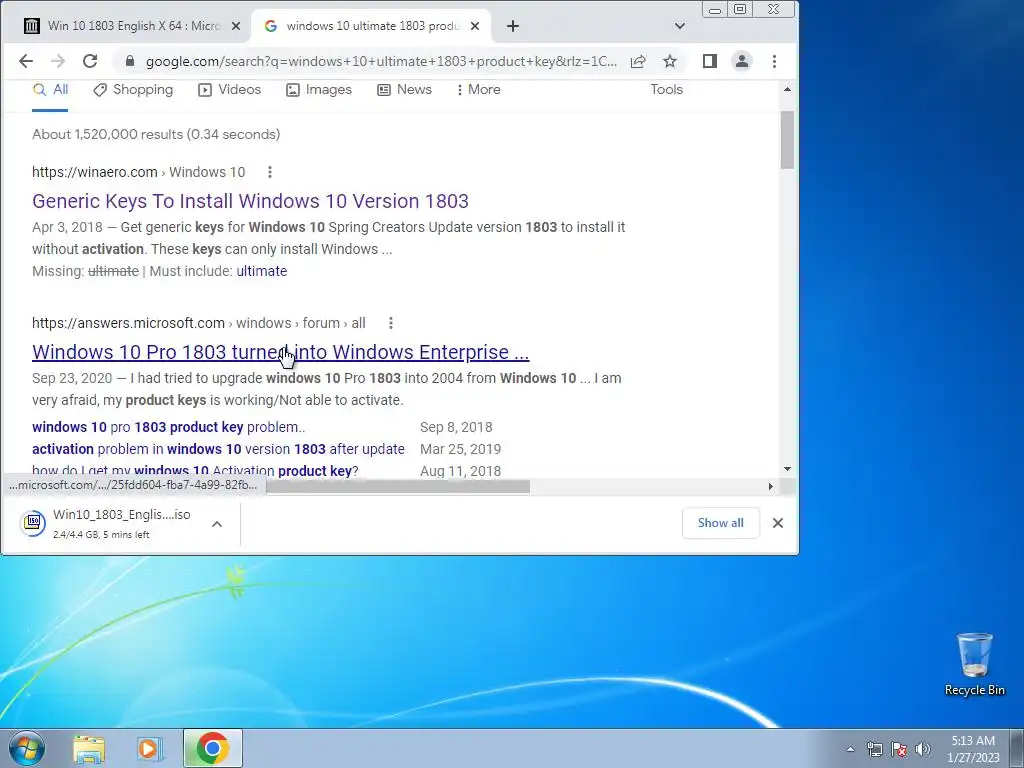Open options for winaero.com result

(270, 172)
